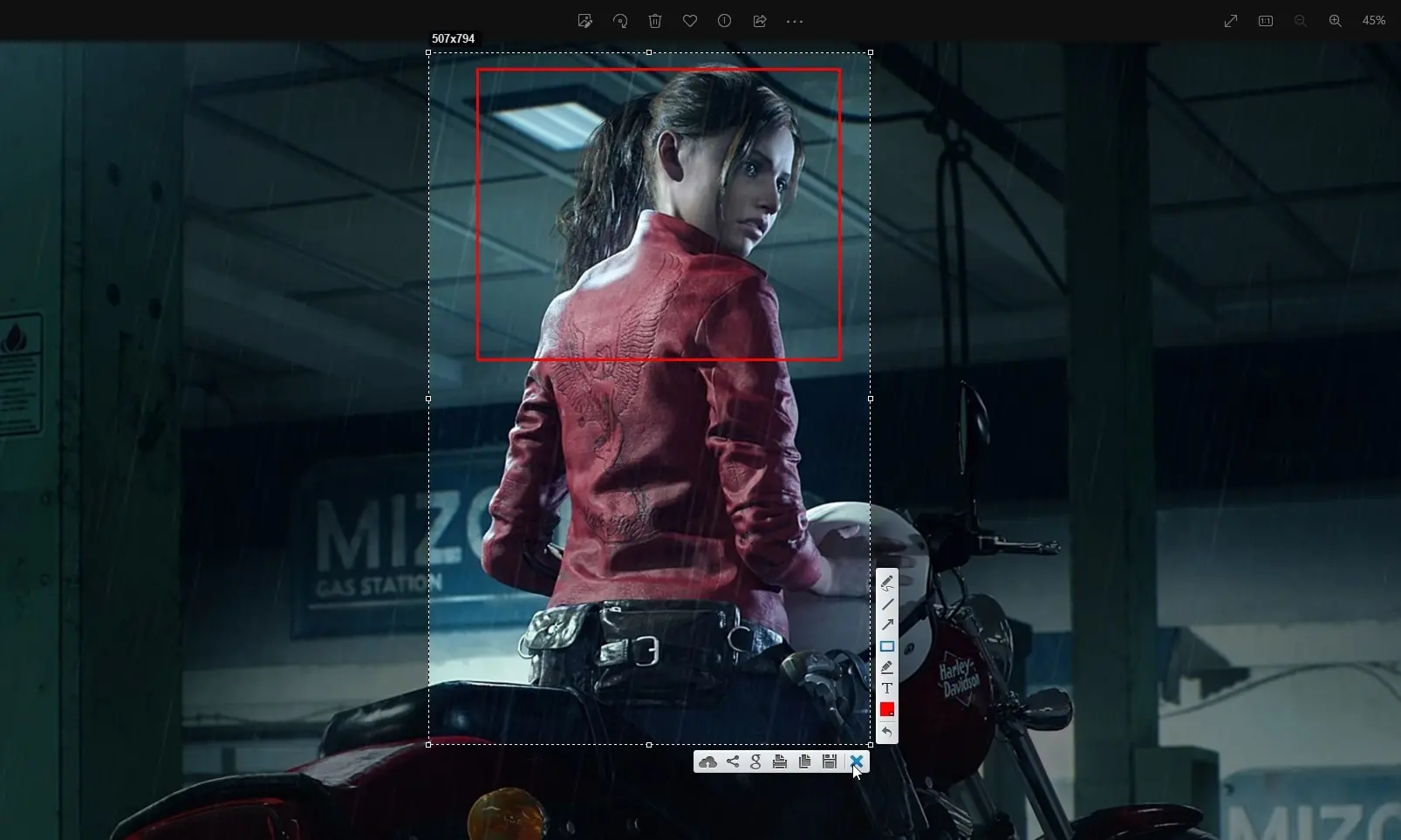The image size is (1401, 840).
Task: Open the Photos edit image tool
Action: click(585, 21)
